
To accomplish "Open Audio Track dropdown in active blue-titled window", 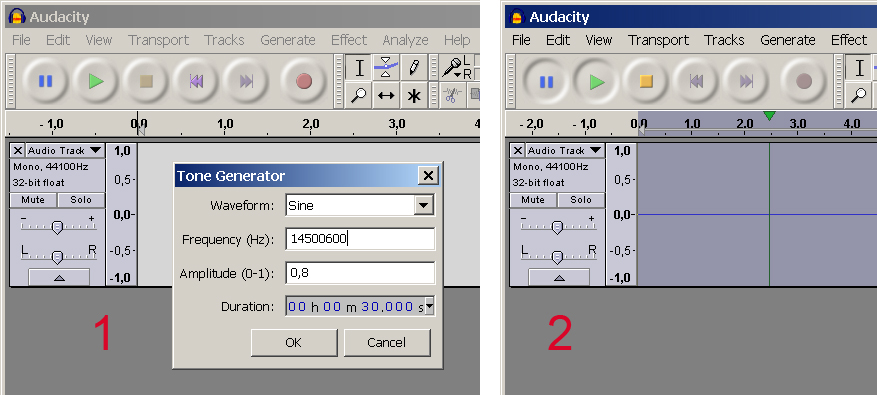I will pyautogui.click(x=565, y=151).
